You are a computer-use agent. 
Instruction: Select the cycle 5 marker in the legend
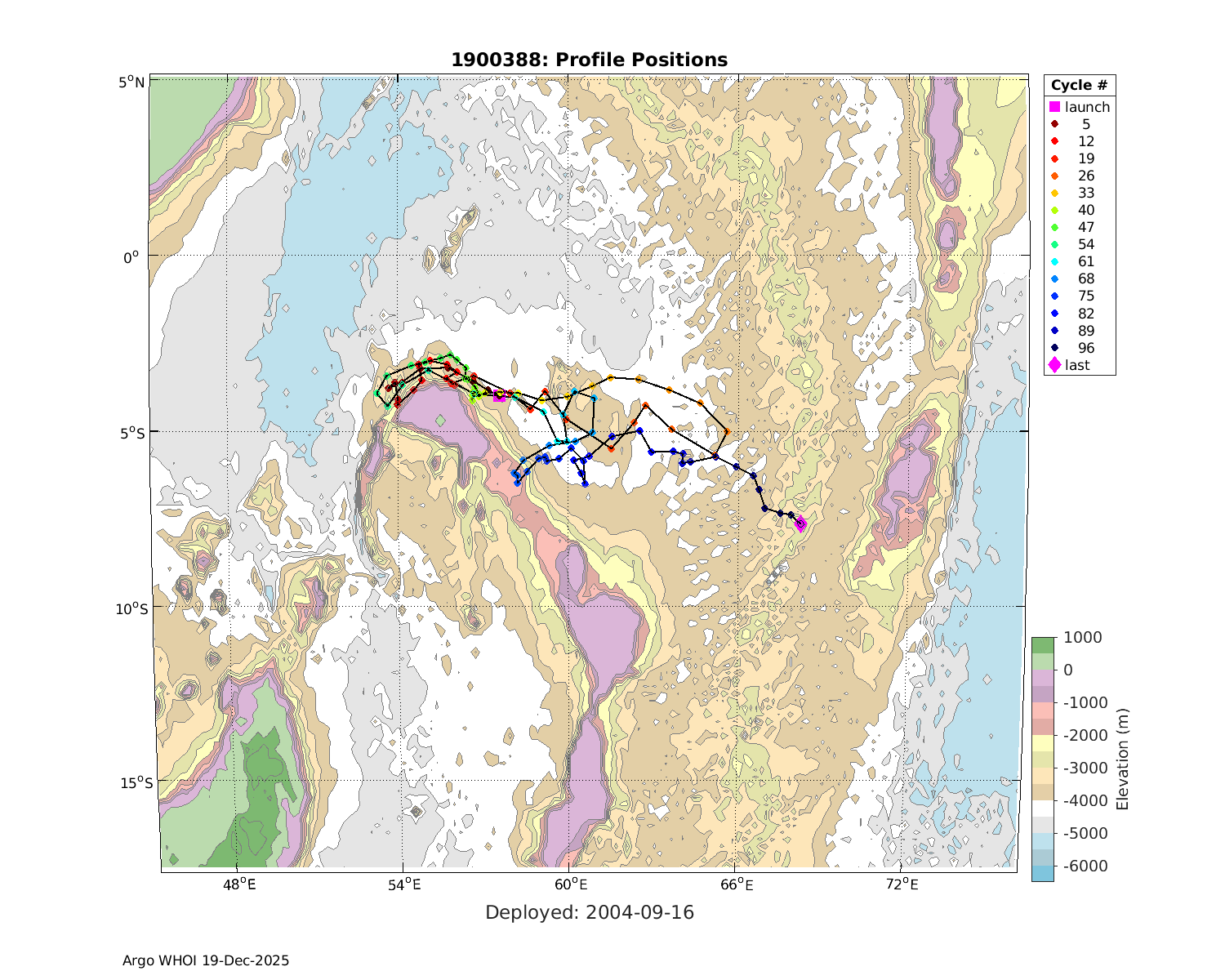pyautogui.click(x=1054, y=124)
